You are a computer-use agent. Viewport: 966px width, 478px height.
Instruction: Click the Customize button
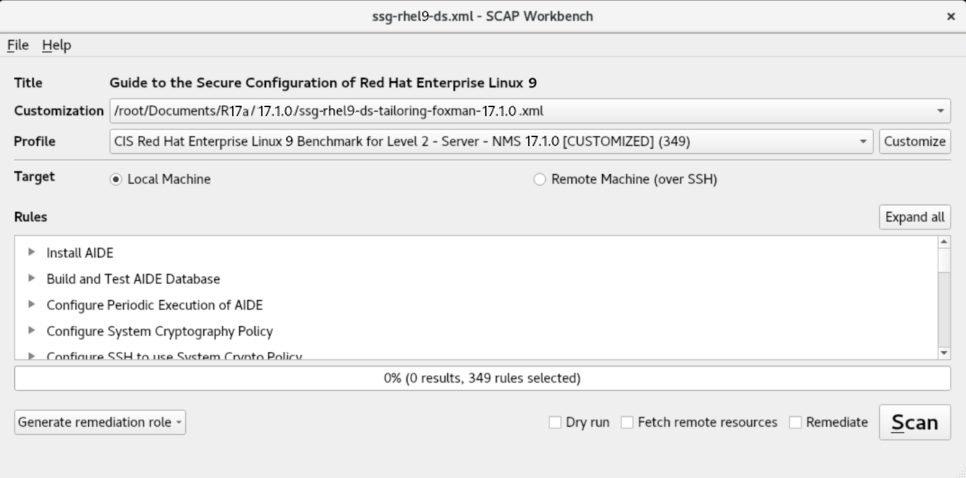914,141
